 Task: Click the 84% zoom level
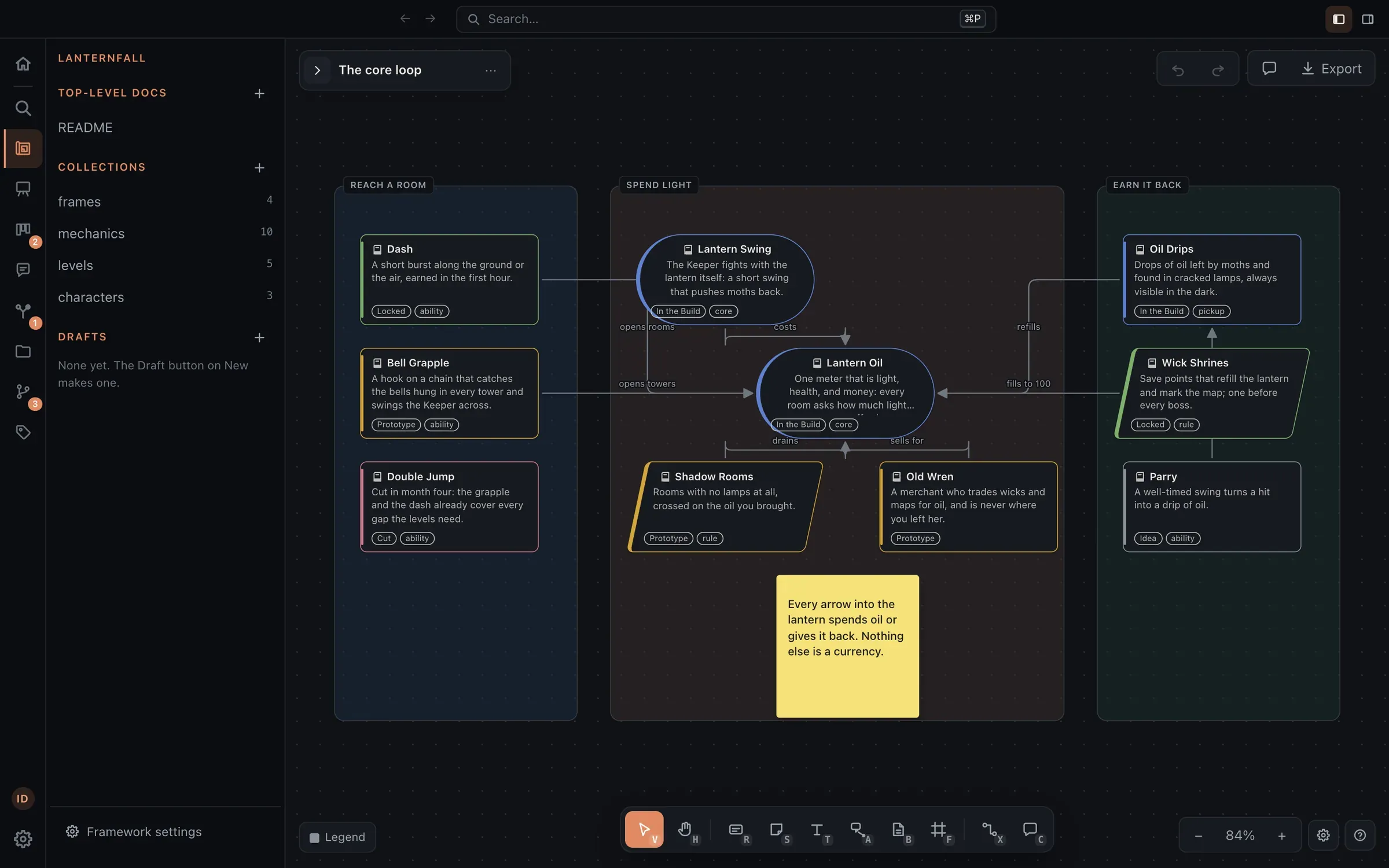[x=1240, y=836]
